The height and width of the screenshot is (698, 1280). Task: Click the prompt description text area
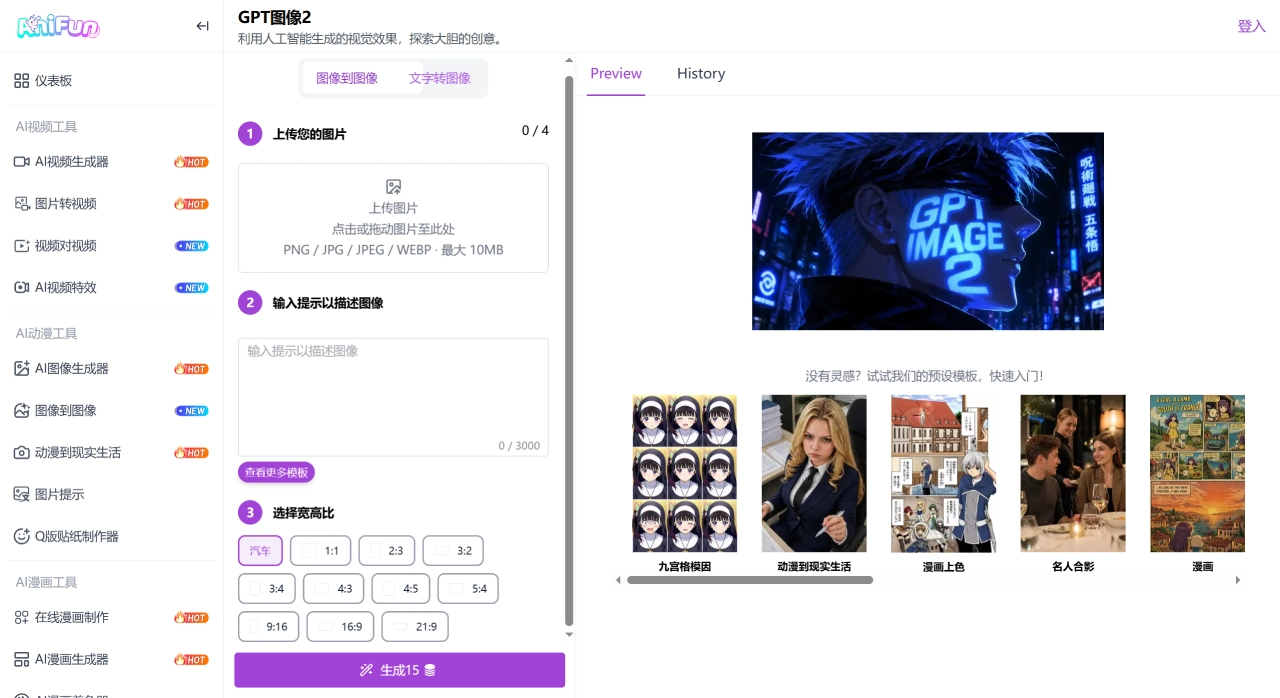393,397
